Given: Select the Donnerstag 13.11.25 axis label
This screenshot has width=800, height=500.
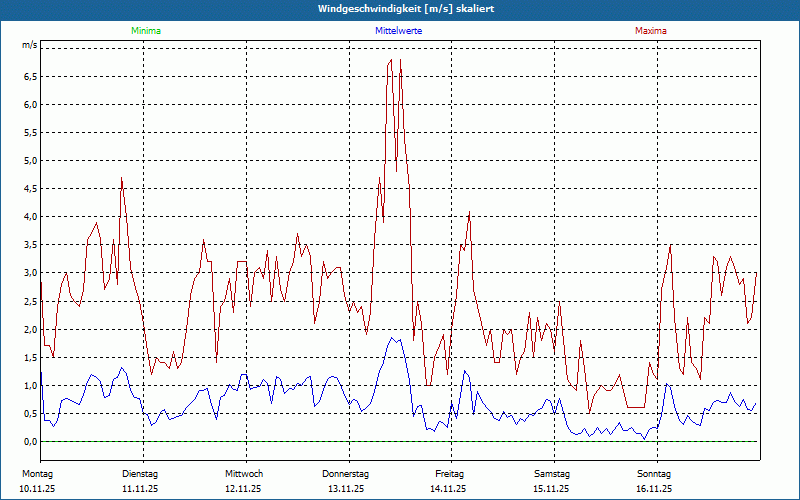Looking at the screenshot, I should pos(345,481).
